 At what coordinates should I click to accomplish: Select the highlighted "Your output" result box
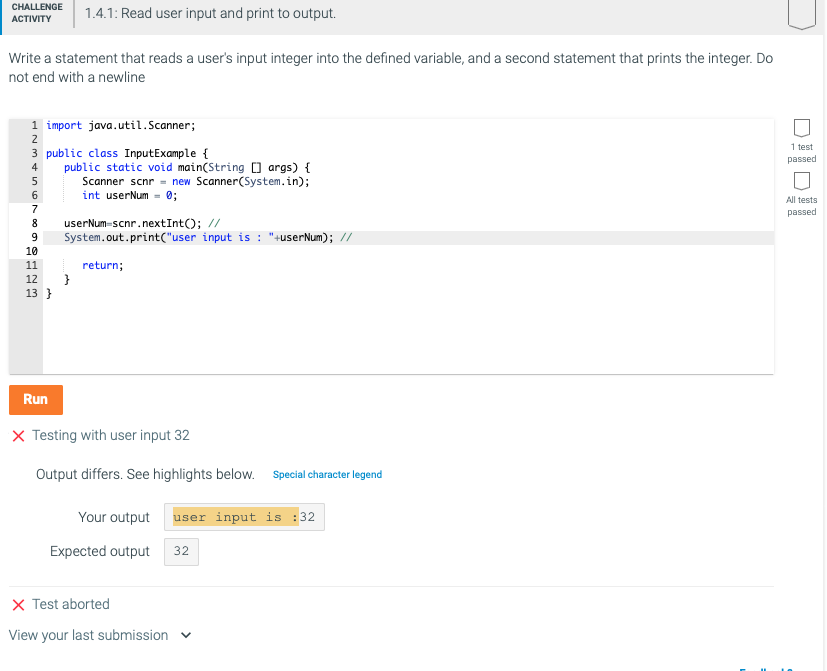(243, 517)
